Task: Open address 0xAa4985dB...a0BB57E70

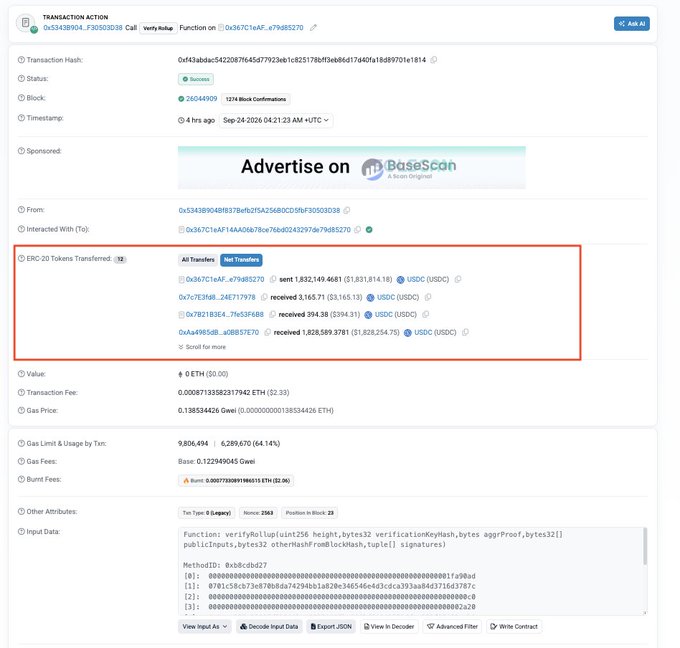Action: tap(219, 333)
